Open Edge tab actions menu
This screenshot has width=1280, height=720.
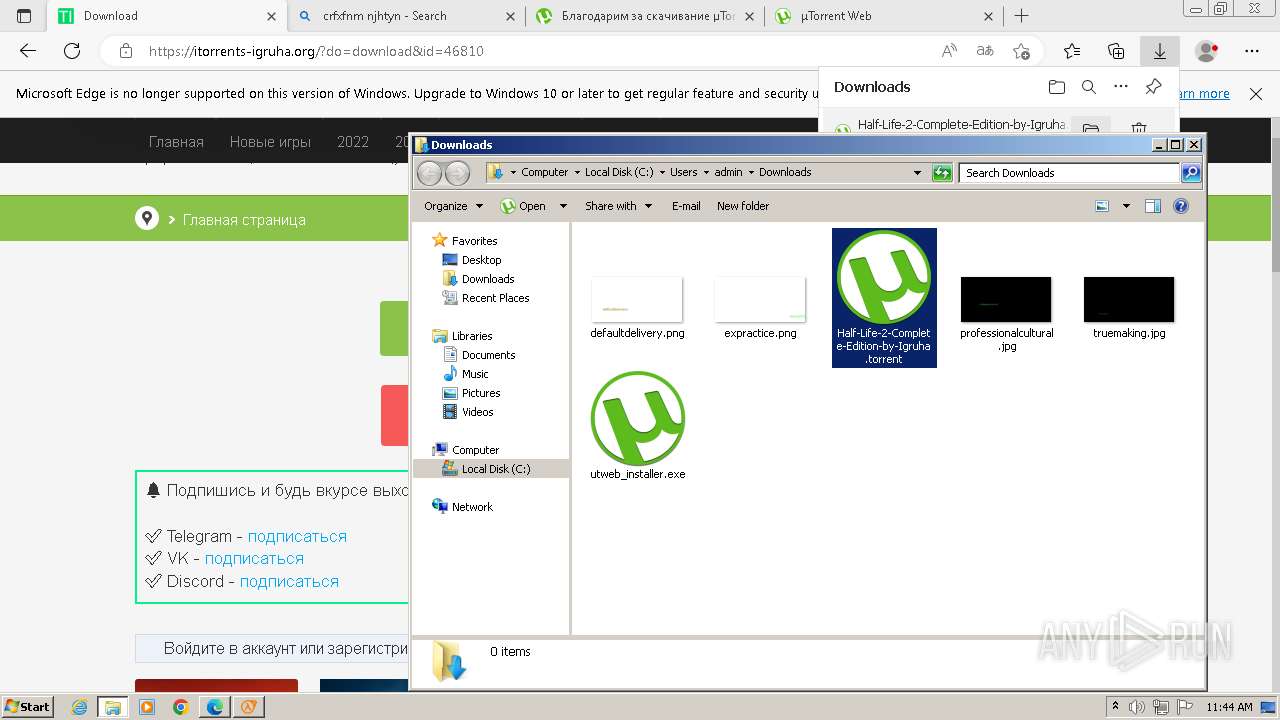(x=24, y=16)
